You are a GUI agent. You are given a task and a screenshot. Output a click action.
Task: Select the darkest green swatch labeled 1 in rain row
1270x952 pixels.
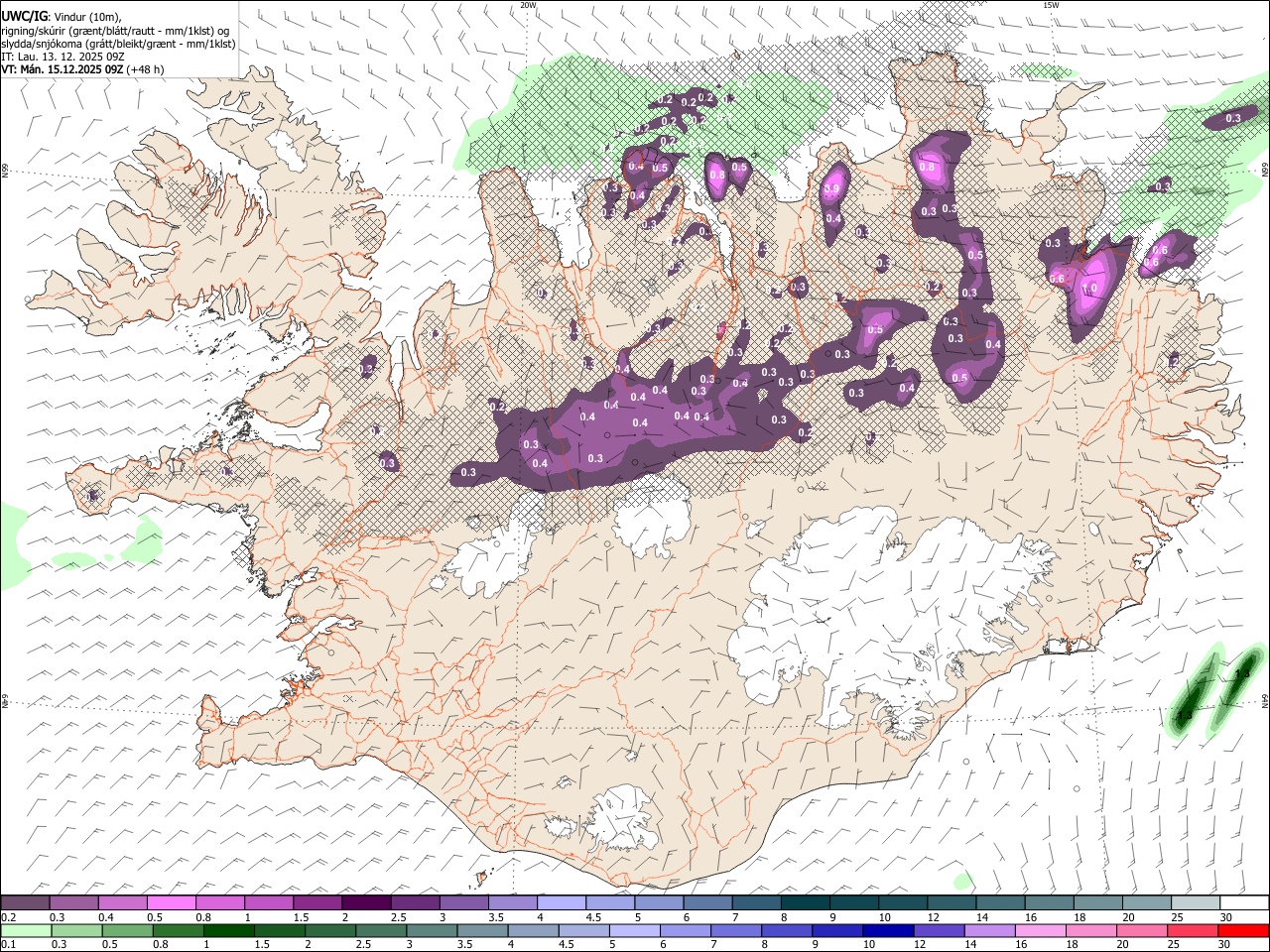point(228,931)
